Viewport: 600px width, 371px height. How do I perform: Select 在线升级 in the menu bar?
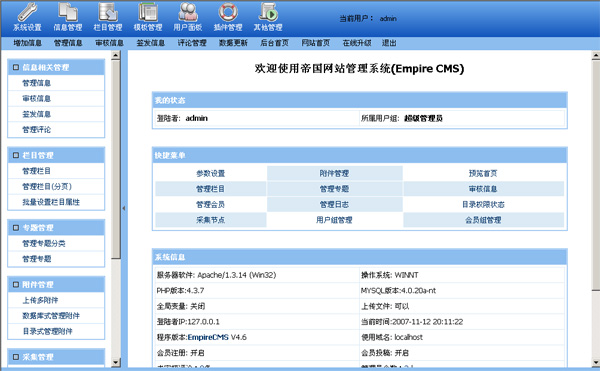click(x=357, y=43)
